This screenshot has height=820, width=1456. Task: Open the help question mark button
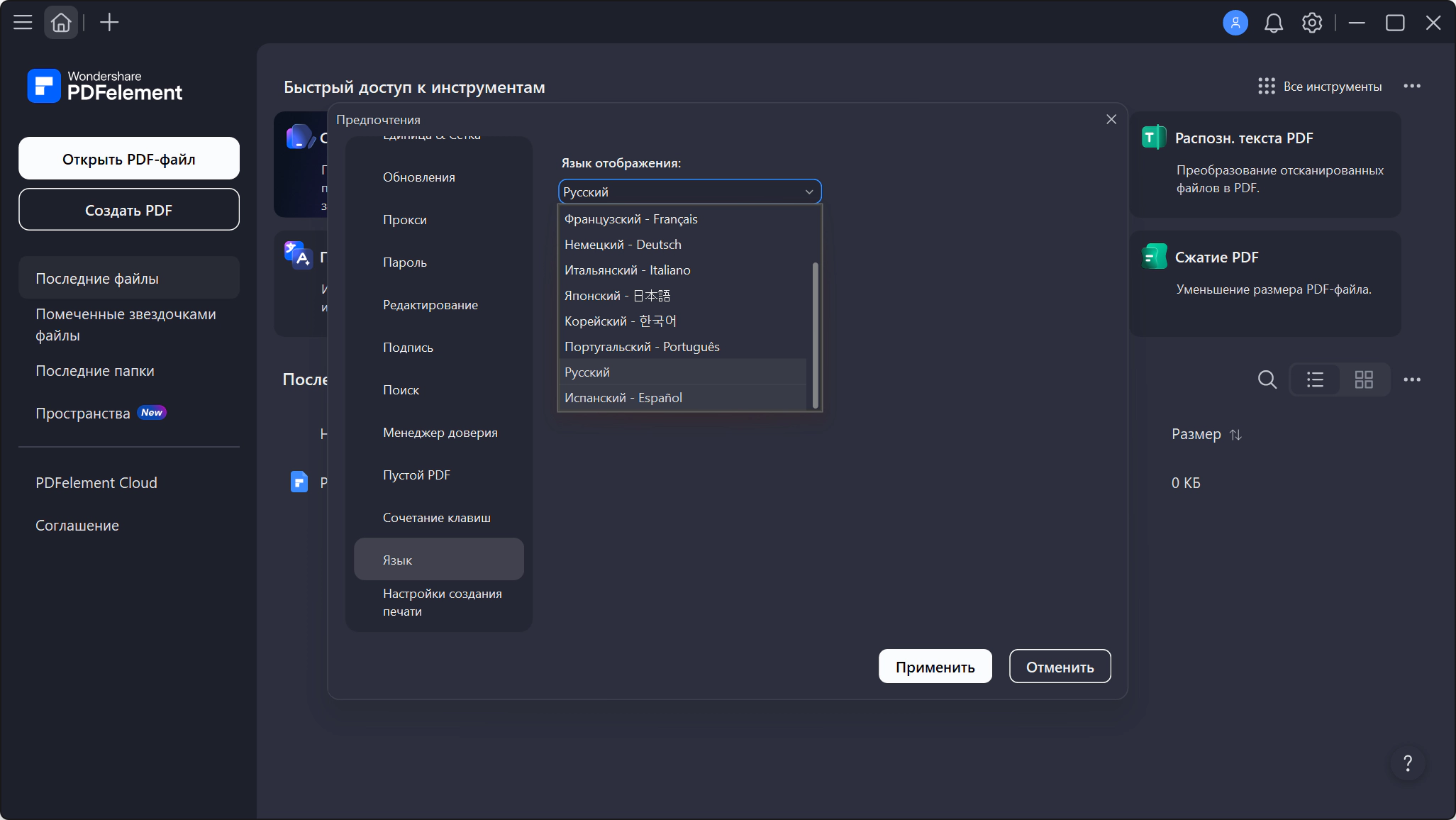[1408, 763]
